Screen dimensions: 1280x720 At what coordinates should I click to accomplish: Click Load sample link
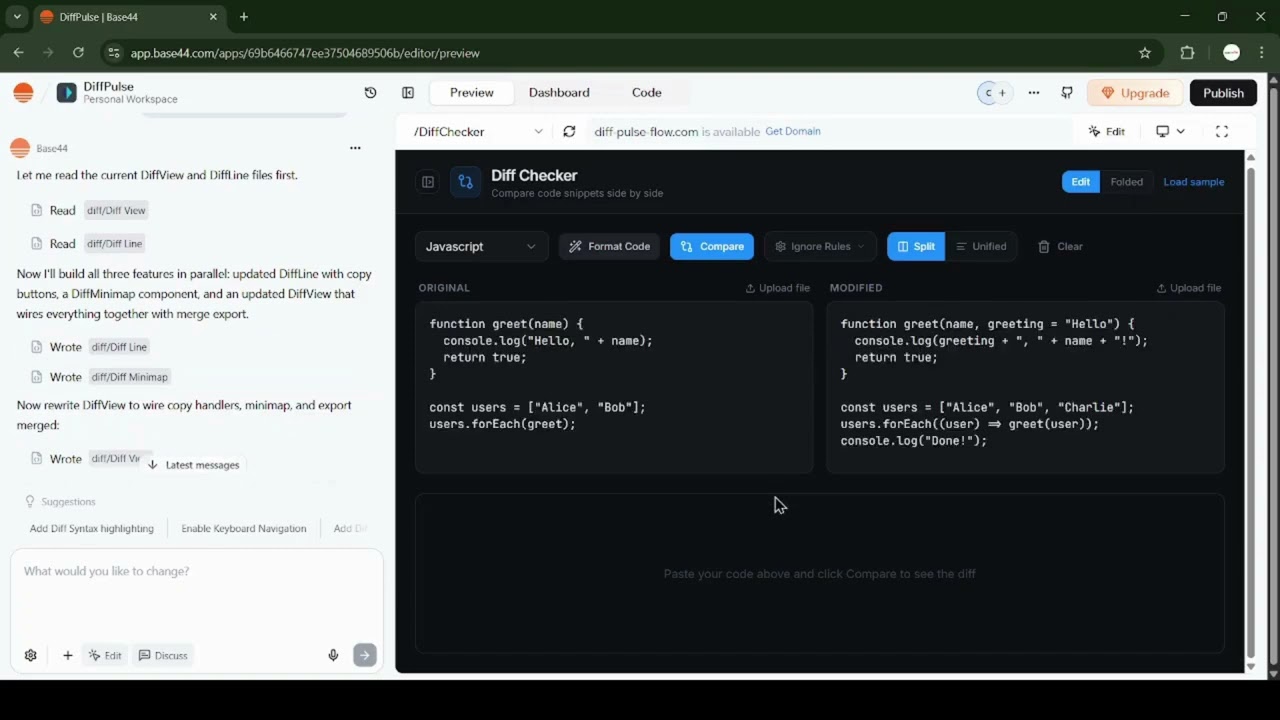[1194, 182]
